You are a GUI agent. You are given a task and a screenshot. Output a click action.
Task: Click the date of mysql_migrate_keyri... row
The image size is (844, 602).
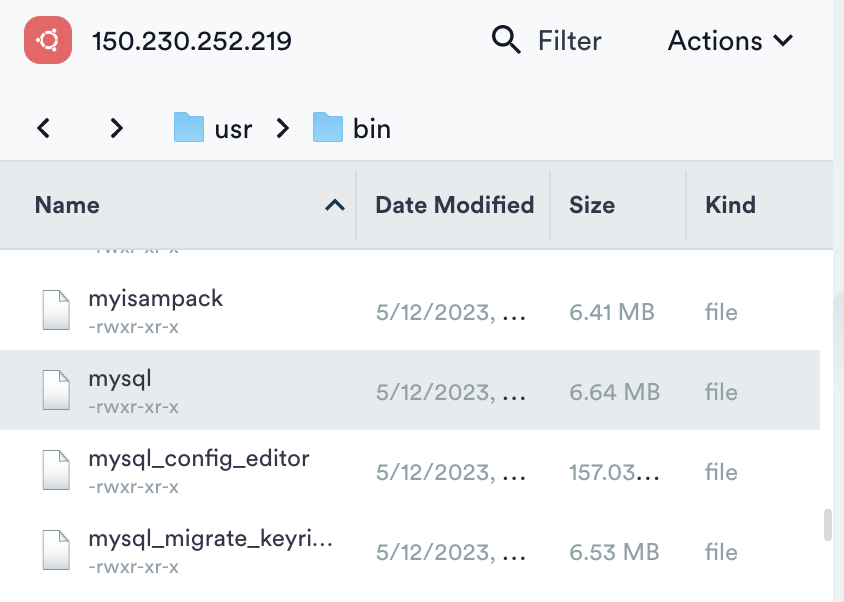451,552
